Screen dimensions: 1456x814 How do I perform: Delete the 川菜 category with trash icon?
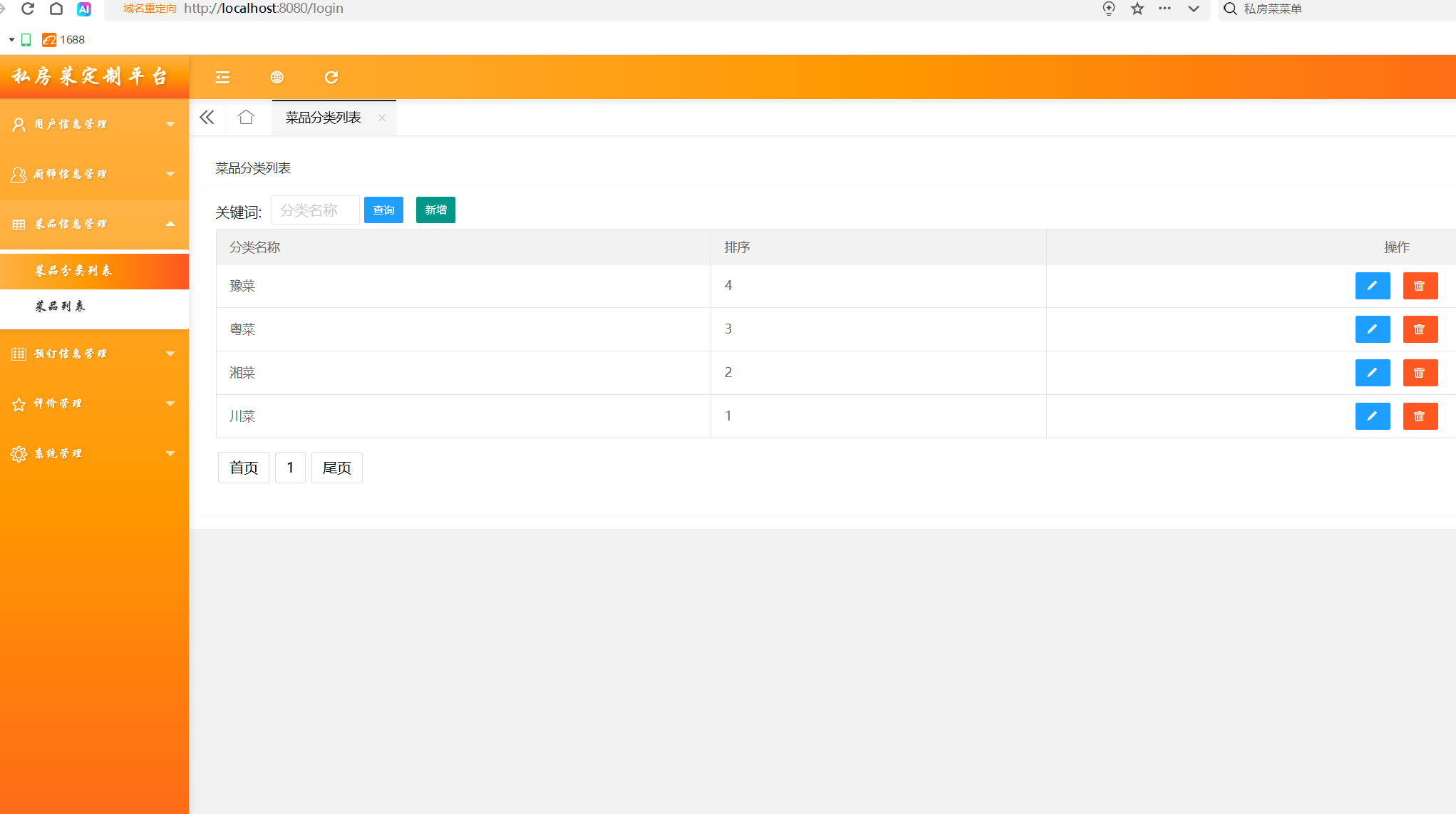pos(1420,416)
